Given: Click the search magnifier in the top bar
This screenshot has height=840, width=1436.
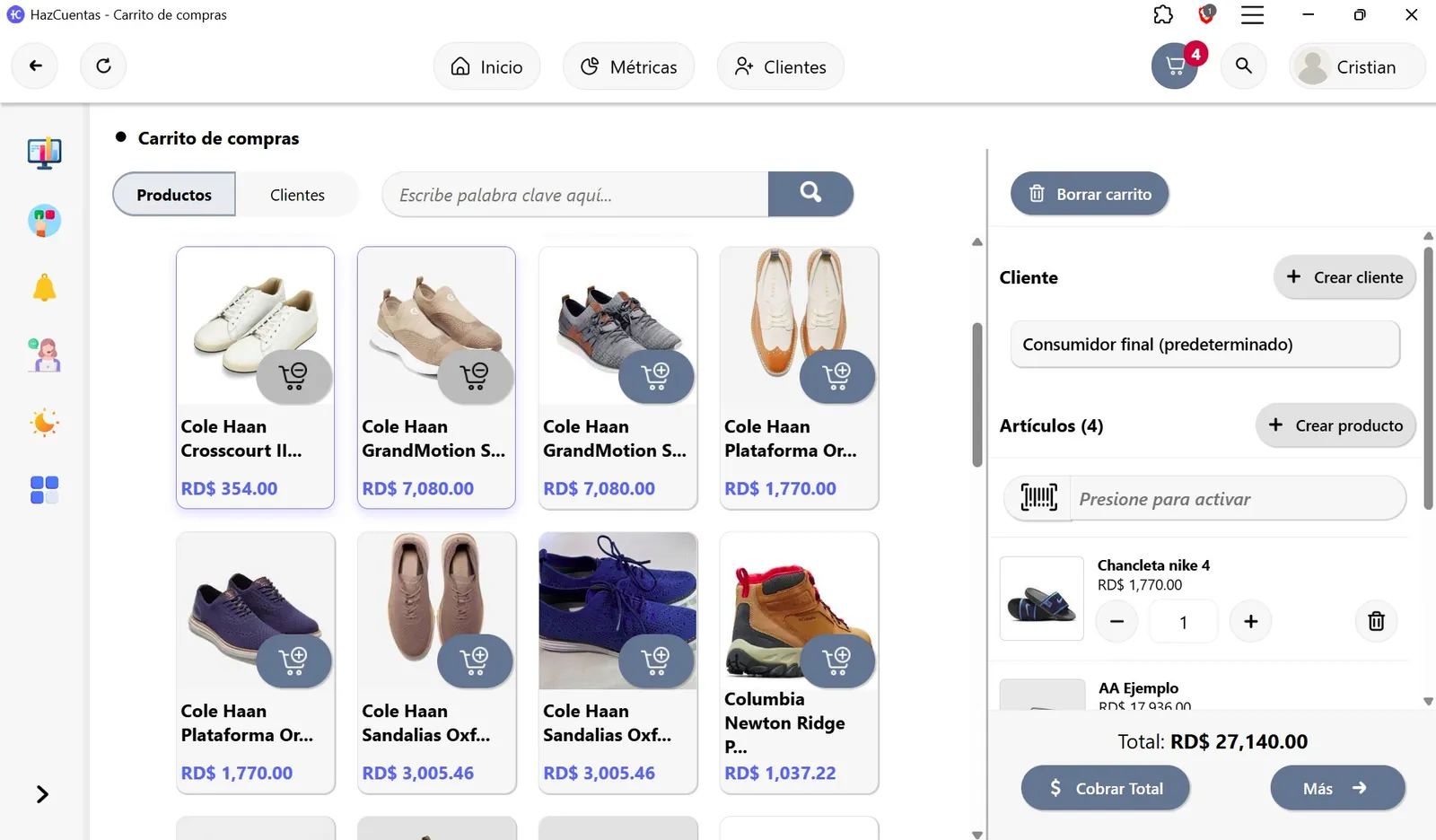Looking at the screenshot, I should 1243,66.
